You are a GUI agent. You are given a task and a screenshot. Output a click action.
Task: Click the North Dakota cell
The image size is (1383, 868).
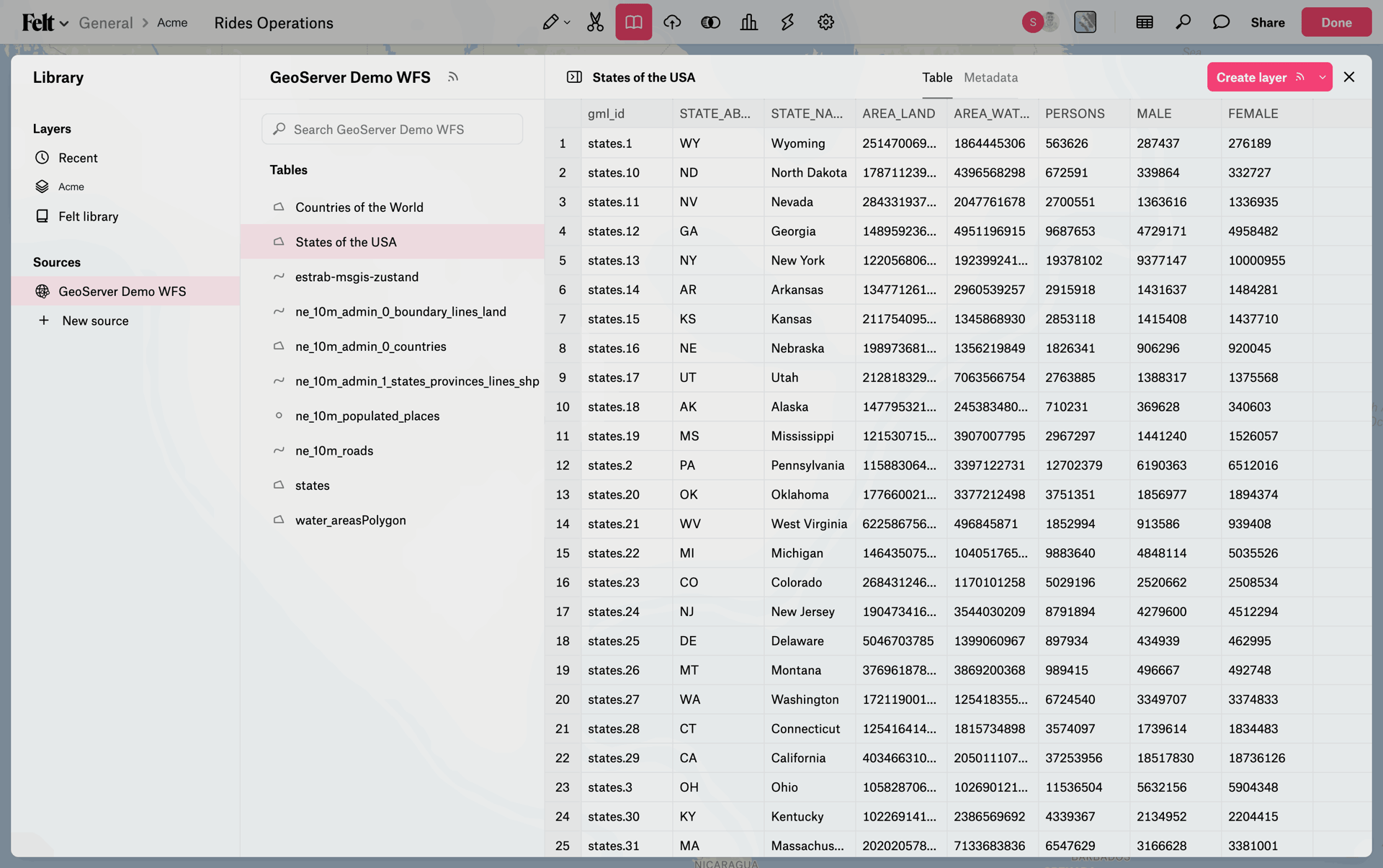point(810,173)
